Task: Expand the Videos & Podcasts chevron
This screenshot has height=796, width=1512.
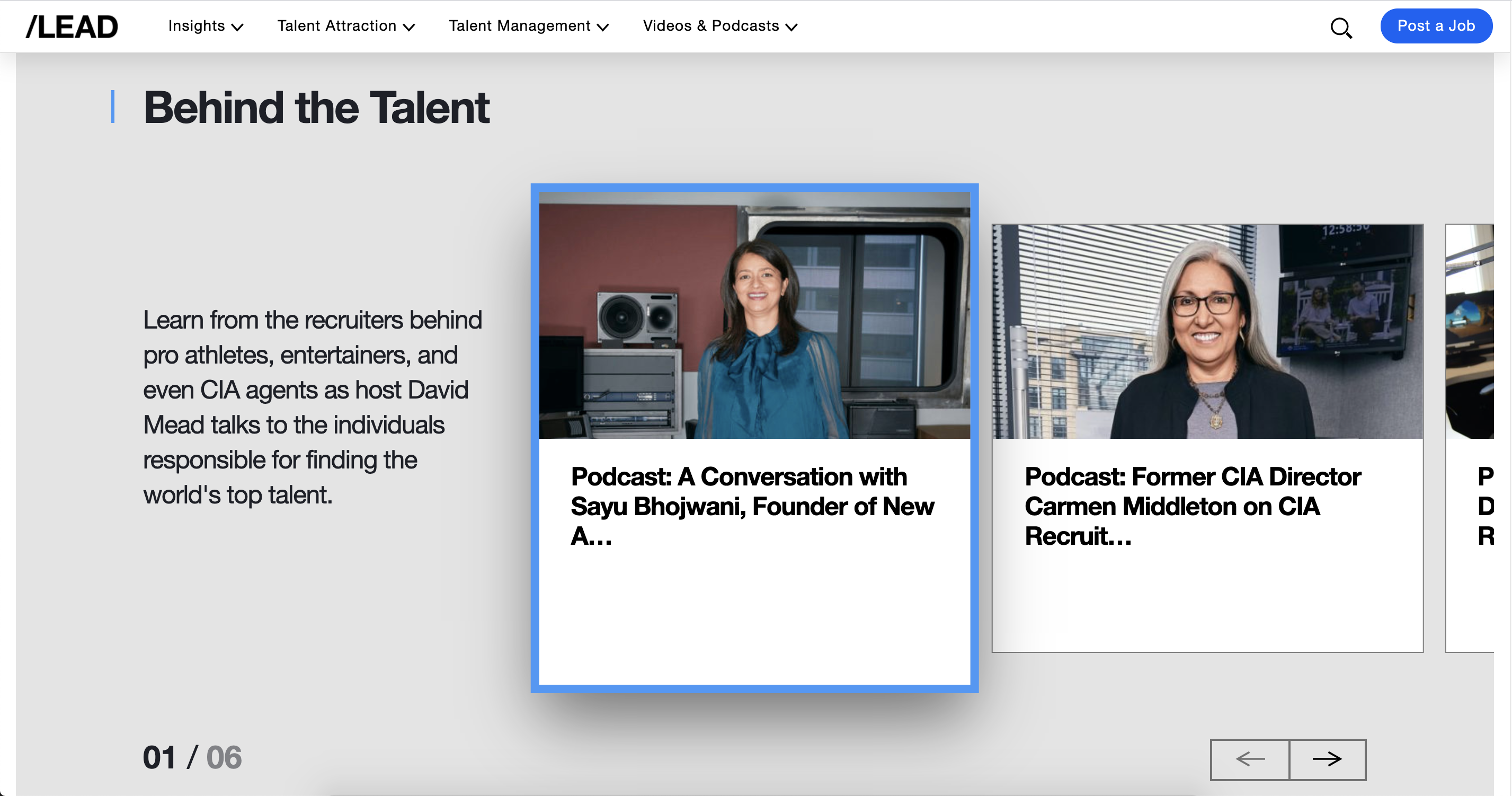Action: pyautogui.click(x=791, y=27)
